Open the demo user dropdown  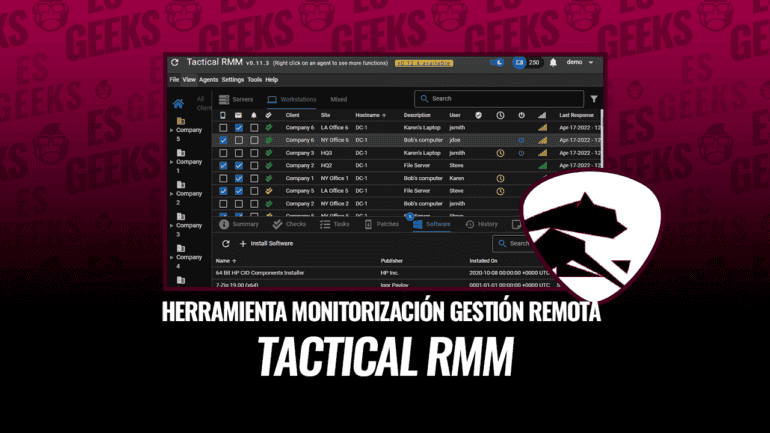tap(580, 62)
